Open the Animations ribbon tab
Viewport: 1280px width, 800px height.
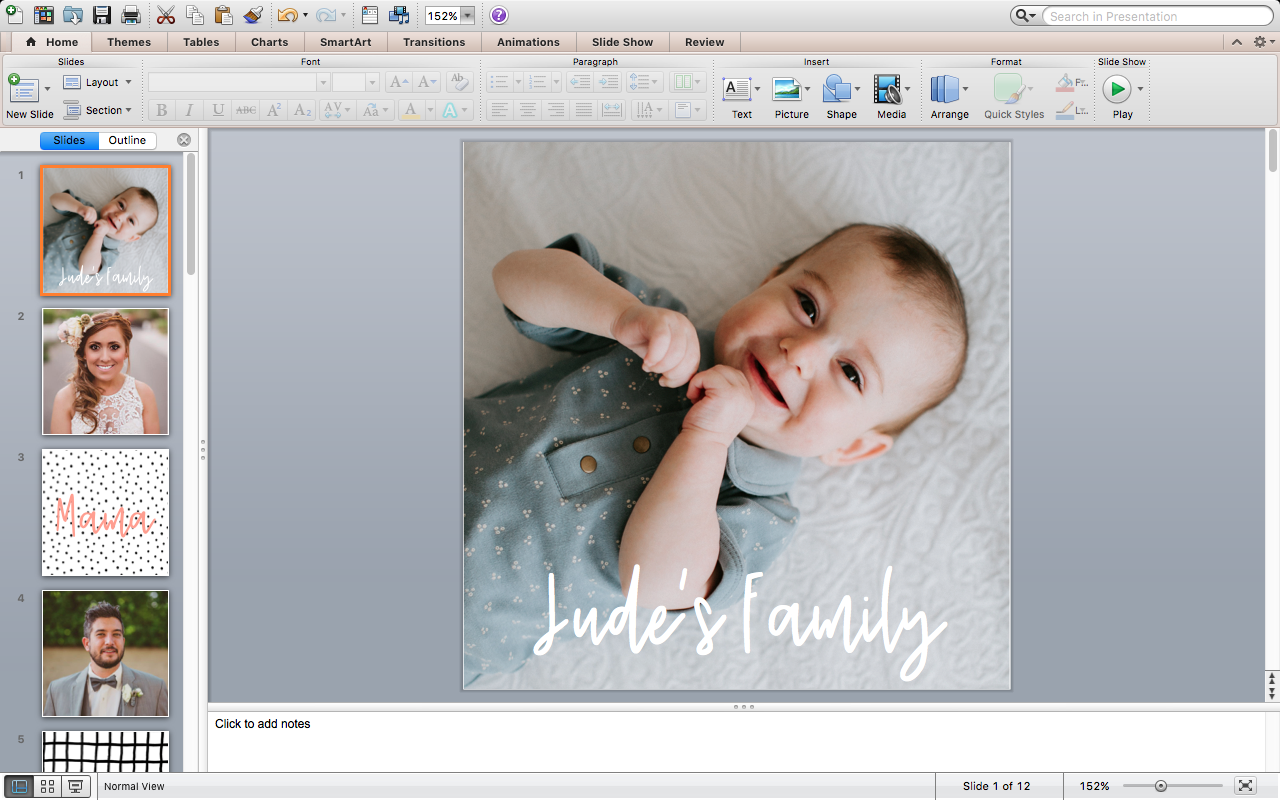(529, 42)
